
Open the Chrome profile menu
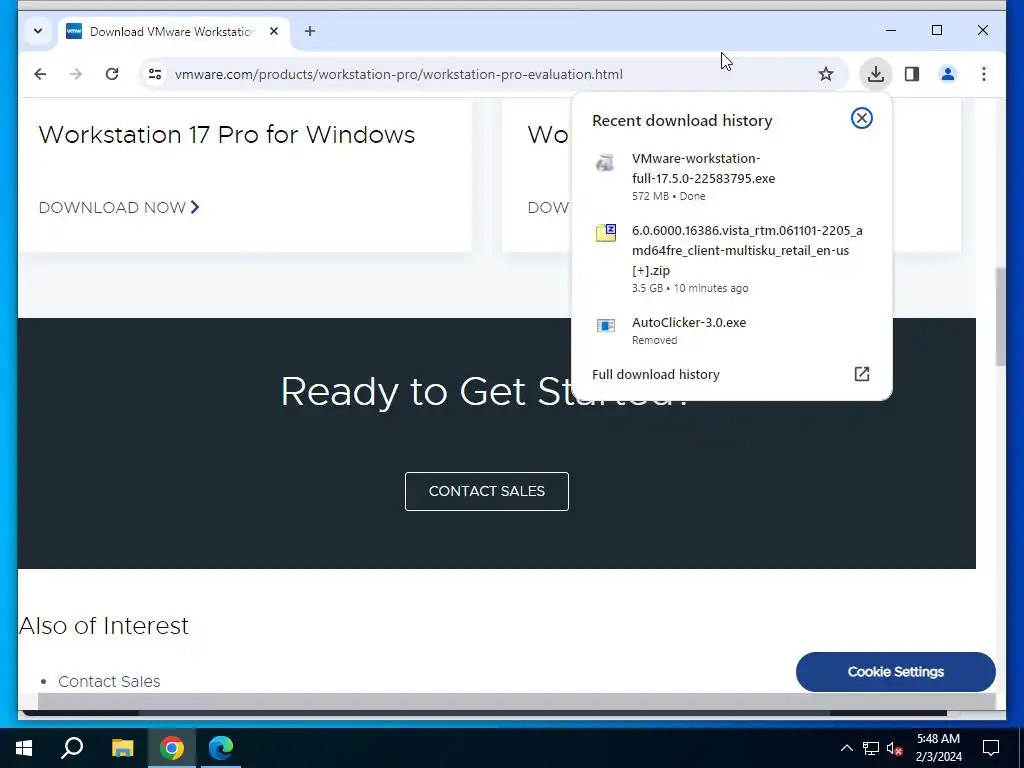pos(948,74)
